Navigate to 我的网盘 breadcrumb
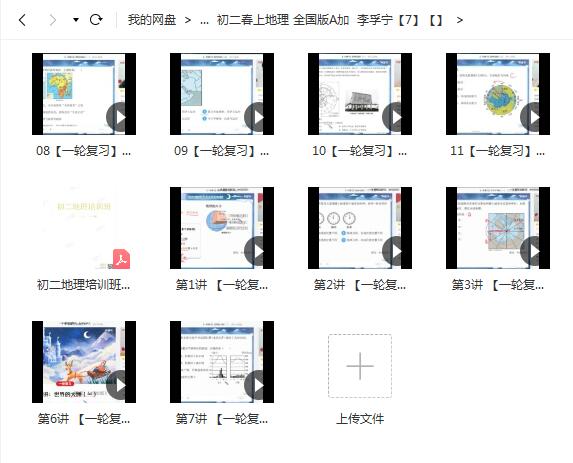The image size is (573, 463). (x=152, y=20)
